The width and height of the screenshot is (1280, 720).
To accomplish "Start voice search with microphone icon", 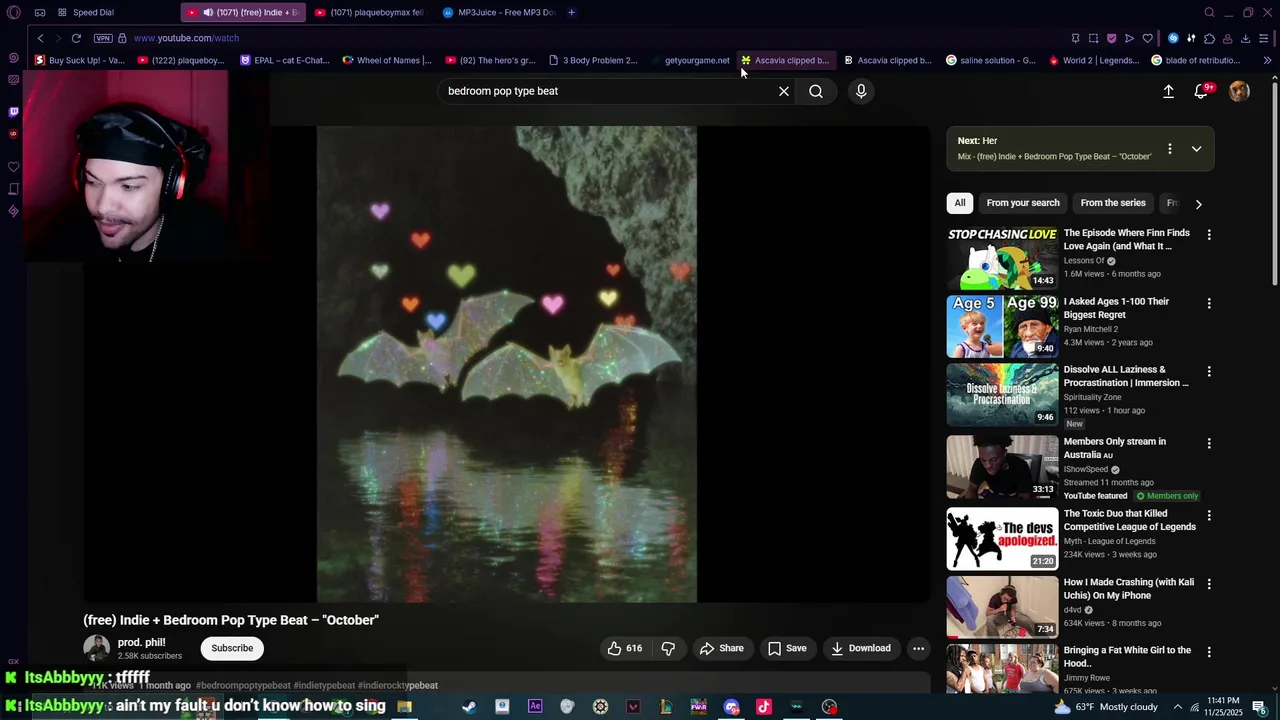I will pos(861,91).
